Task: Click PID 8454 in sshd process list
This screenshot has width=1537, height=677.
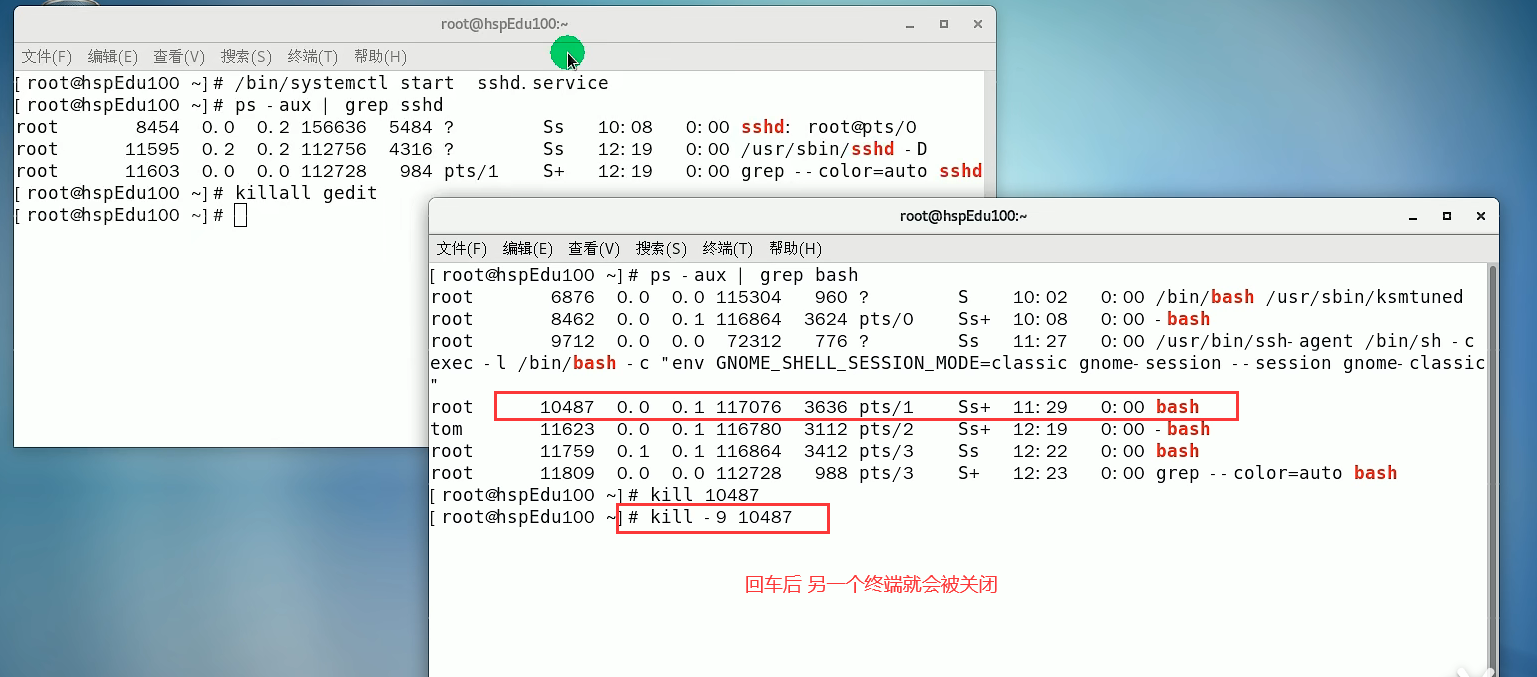Action: point(158,127)
